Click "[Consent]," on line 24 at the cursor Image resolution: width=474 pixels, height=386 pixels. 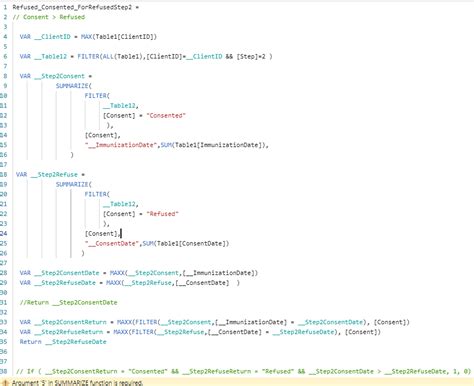[x=103, y=233]
